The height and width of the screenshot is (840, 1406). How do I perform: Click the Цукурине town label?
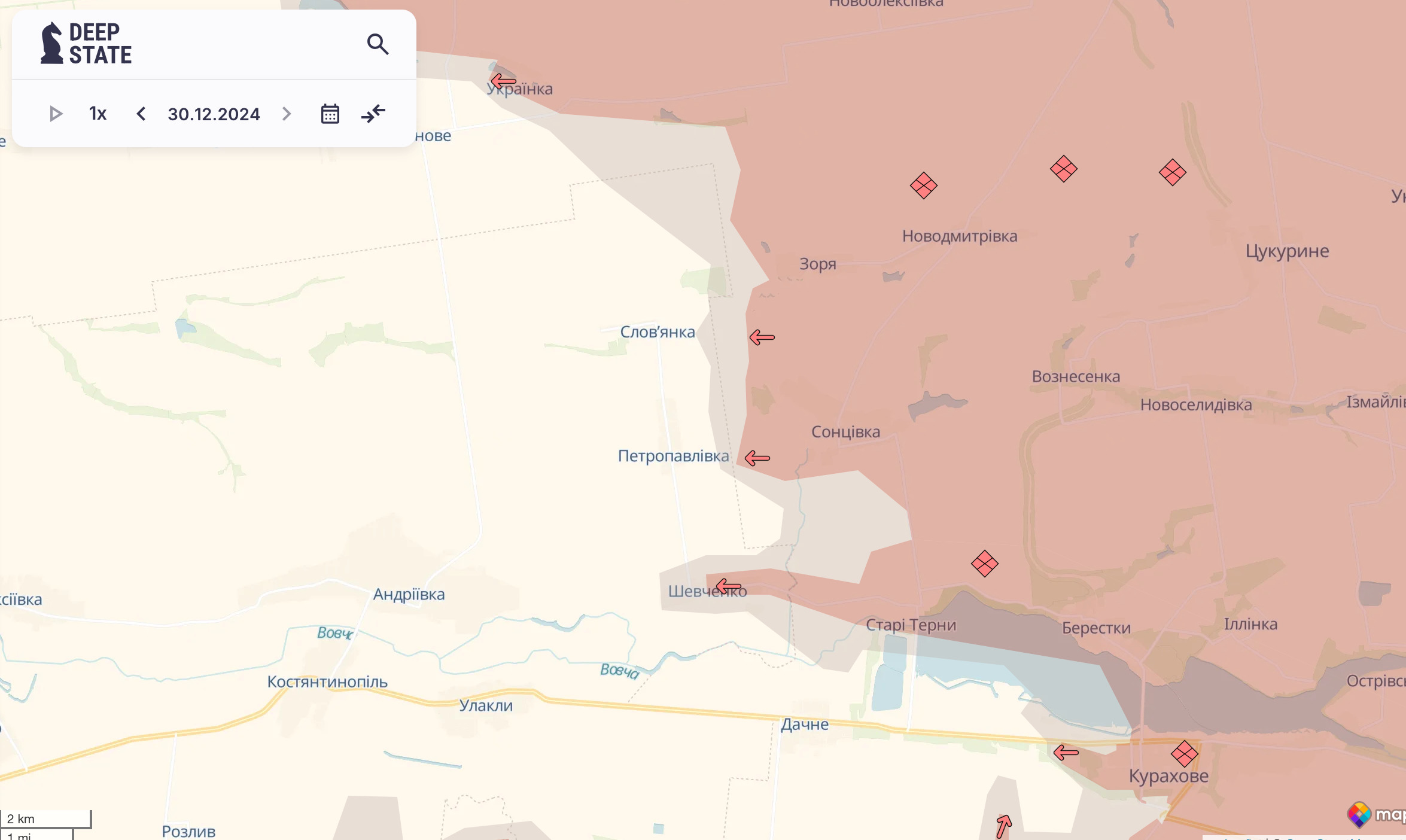(x=1288, y=251)
